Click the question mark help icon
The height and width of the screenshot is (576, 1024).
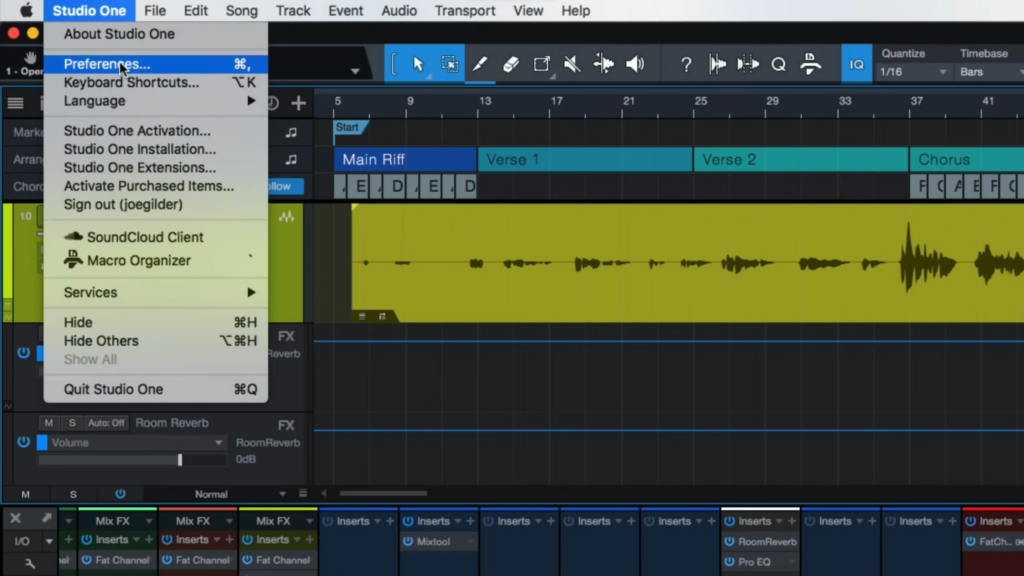[686, 64]
